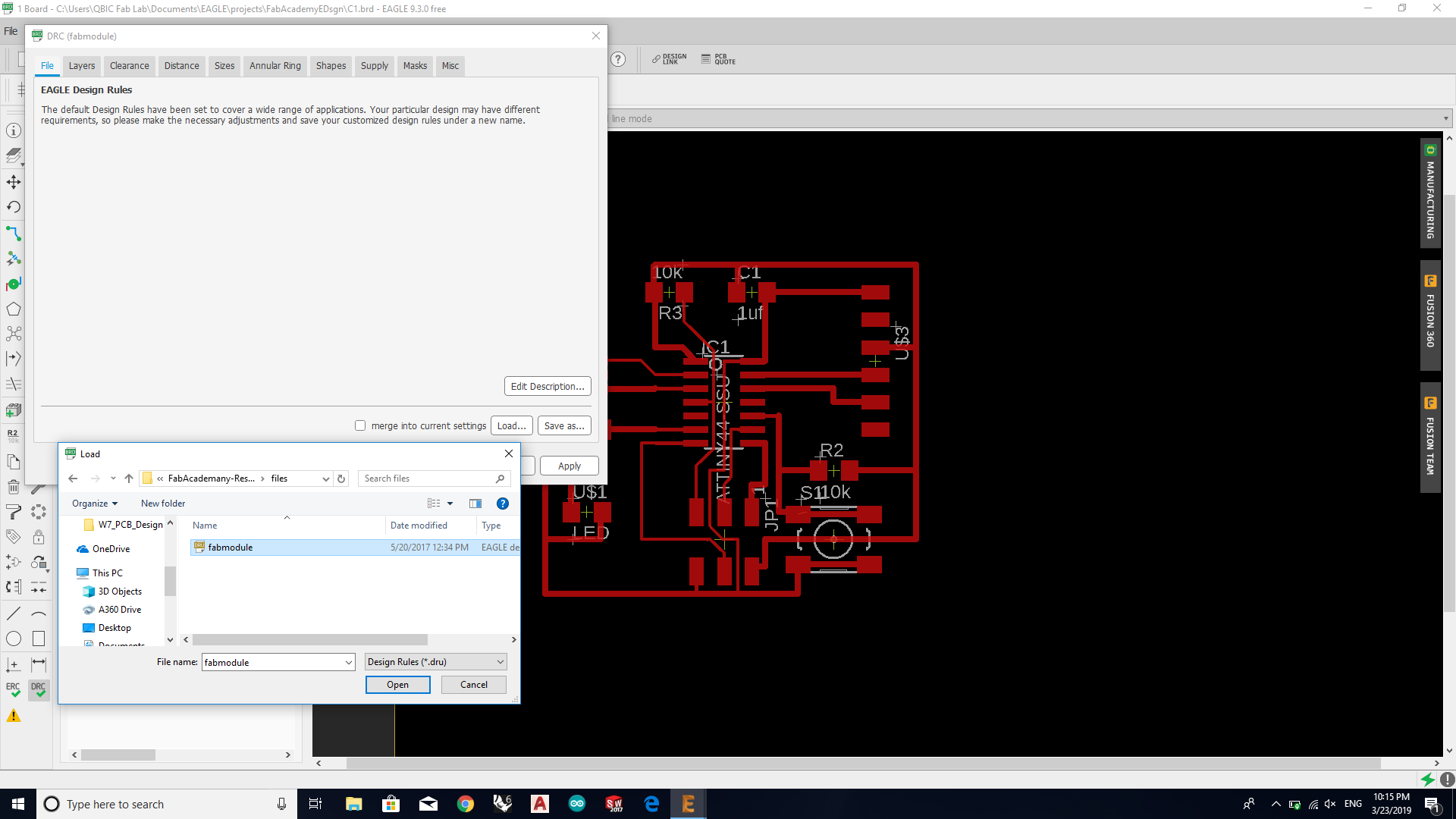
Task: Open the Annular Ring tab
Action: point(275,66)
